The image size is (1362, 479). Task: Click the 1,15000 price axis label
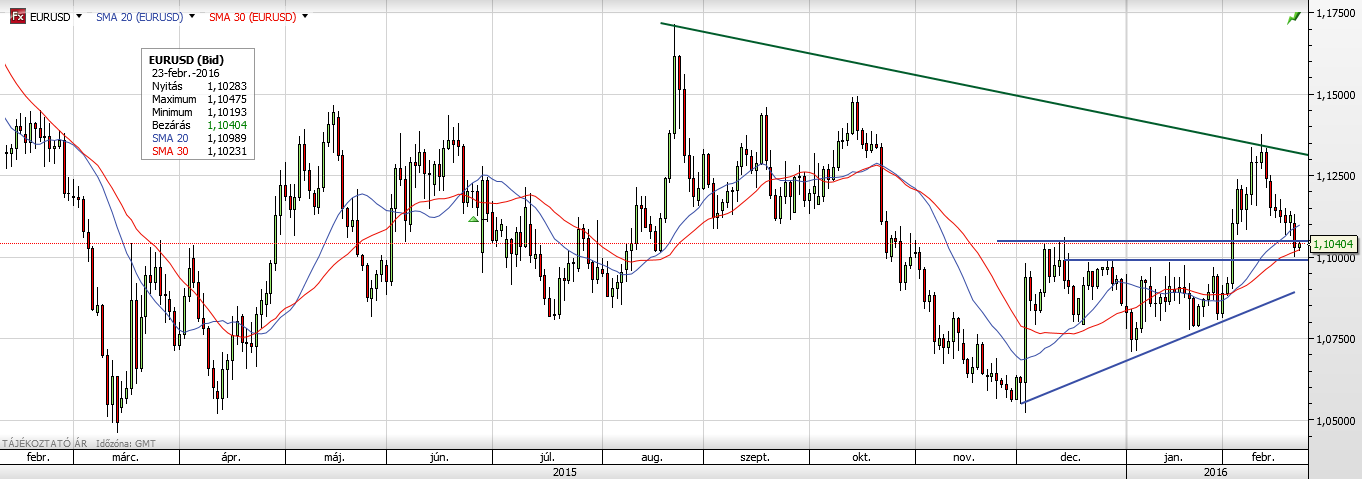pyautogui.click(x=1336, y=94)
